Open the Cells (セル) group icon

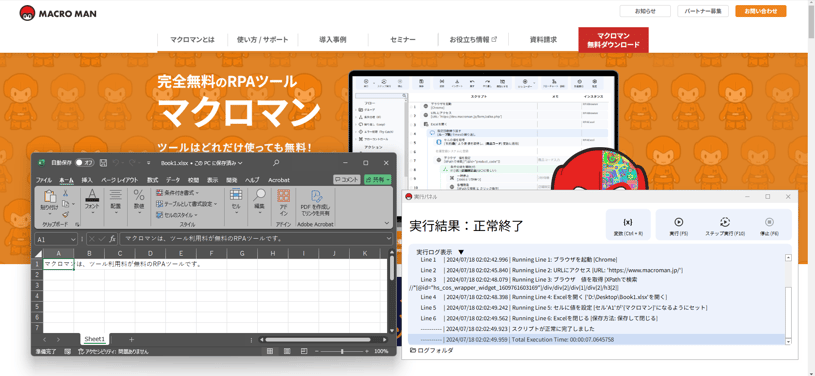coord(236,195)
